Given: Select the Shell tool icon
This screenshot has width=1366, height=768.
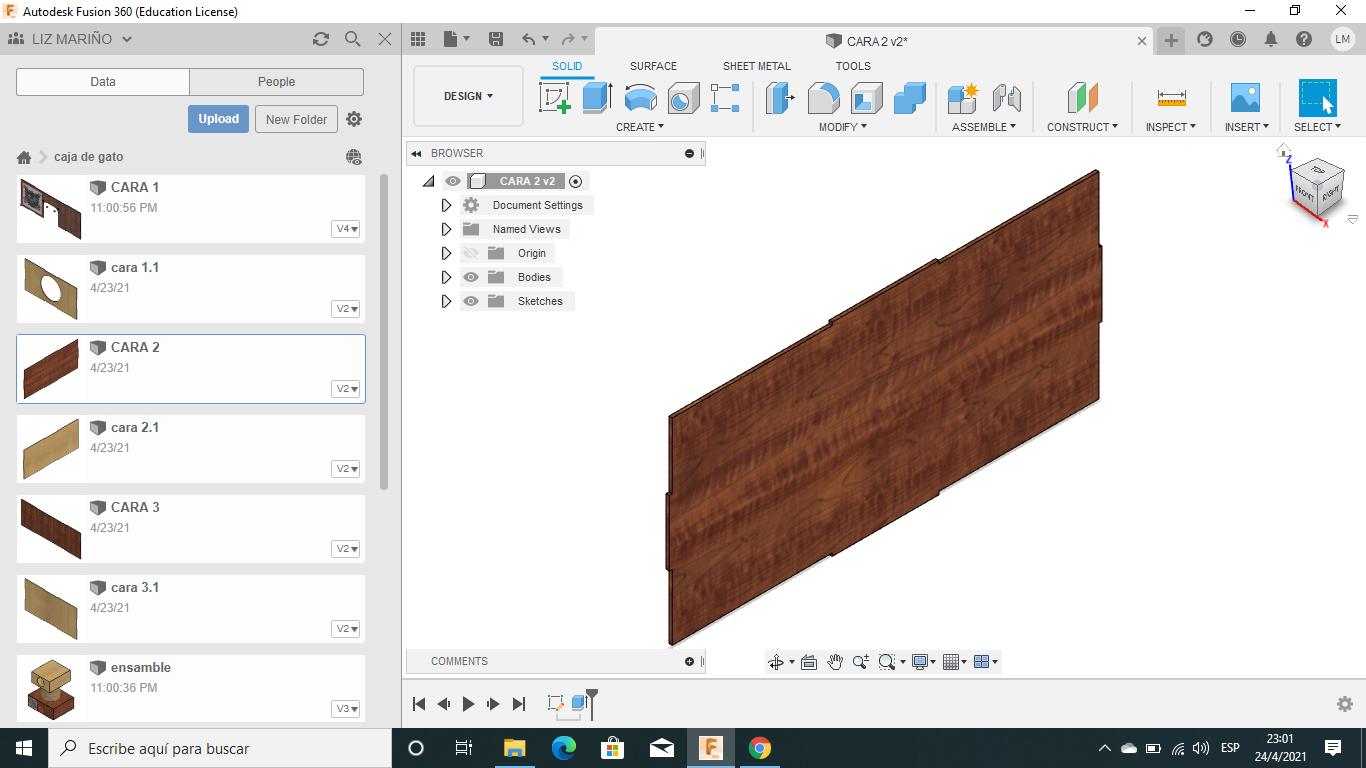Looking at the screenshot, I should [x=866, y=98].
